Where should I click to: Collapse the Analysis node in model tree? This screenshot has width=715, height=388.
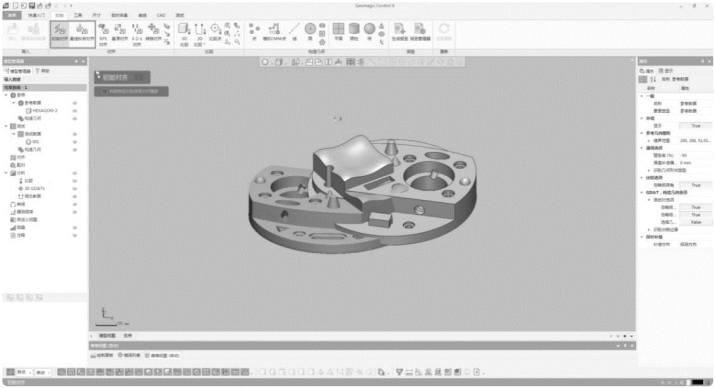[6, 173]
